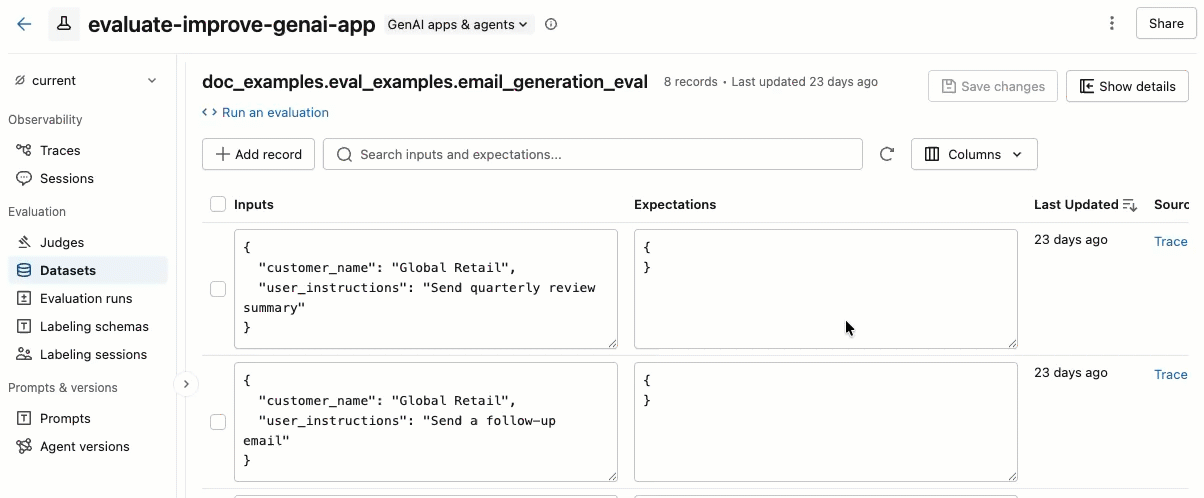Click the Show details button
The image size is (1204, 498).
1127,86
